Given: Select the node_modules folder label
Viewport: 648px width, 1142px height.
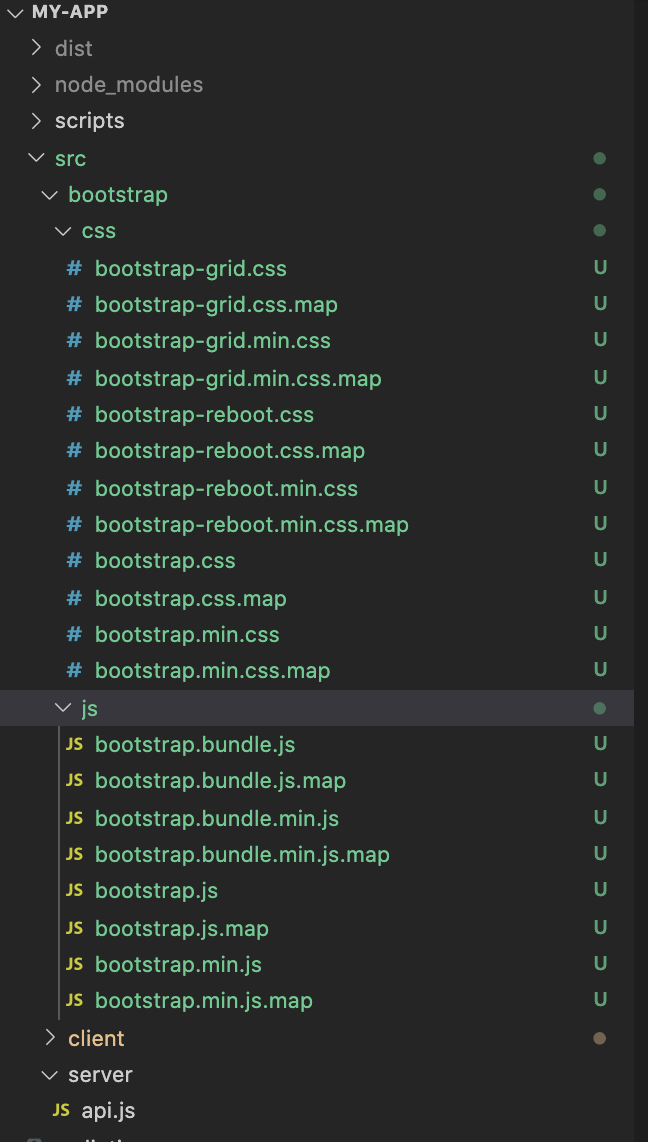Looking at the screenshot, I should pos(129,84).
